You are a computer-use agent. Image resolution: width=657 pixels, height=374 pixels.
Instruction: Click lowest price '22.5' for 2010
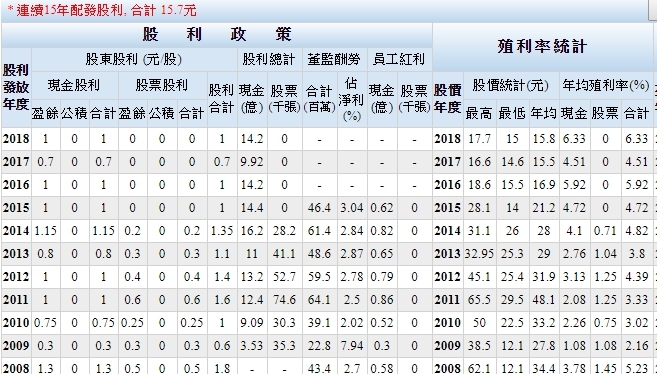(512, 323)
